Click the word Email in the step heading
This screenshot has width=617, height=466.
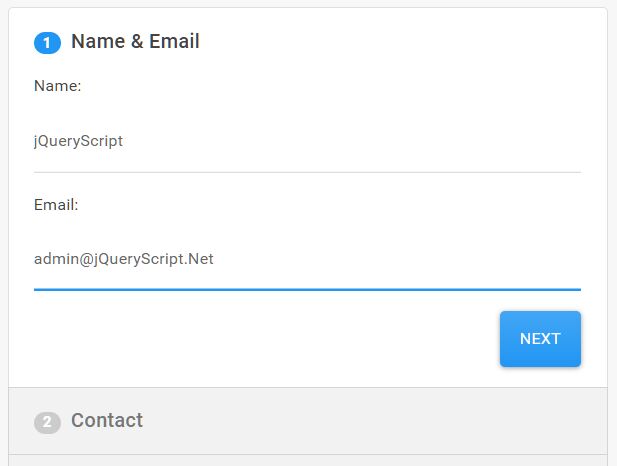click(x=174, y=41)
